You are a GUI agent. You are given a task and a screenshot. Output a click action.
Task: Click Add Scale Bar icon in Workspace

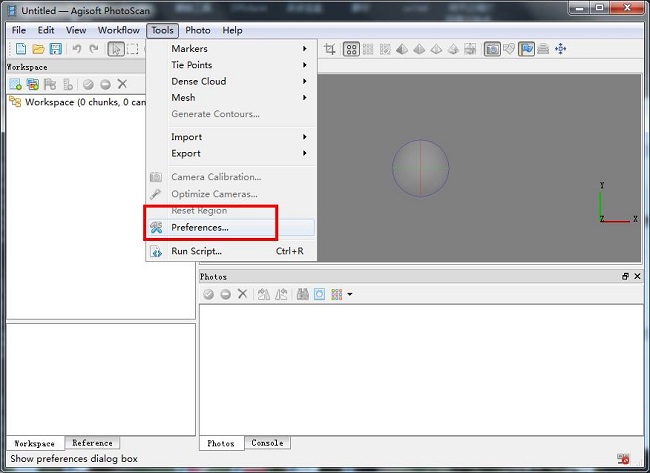(x=68, y=85)
